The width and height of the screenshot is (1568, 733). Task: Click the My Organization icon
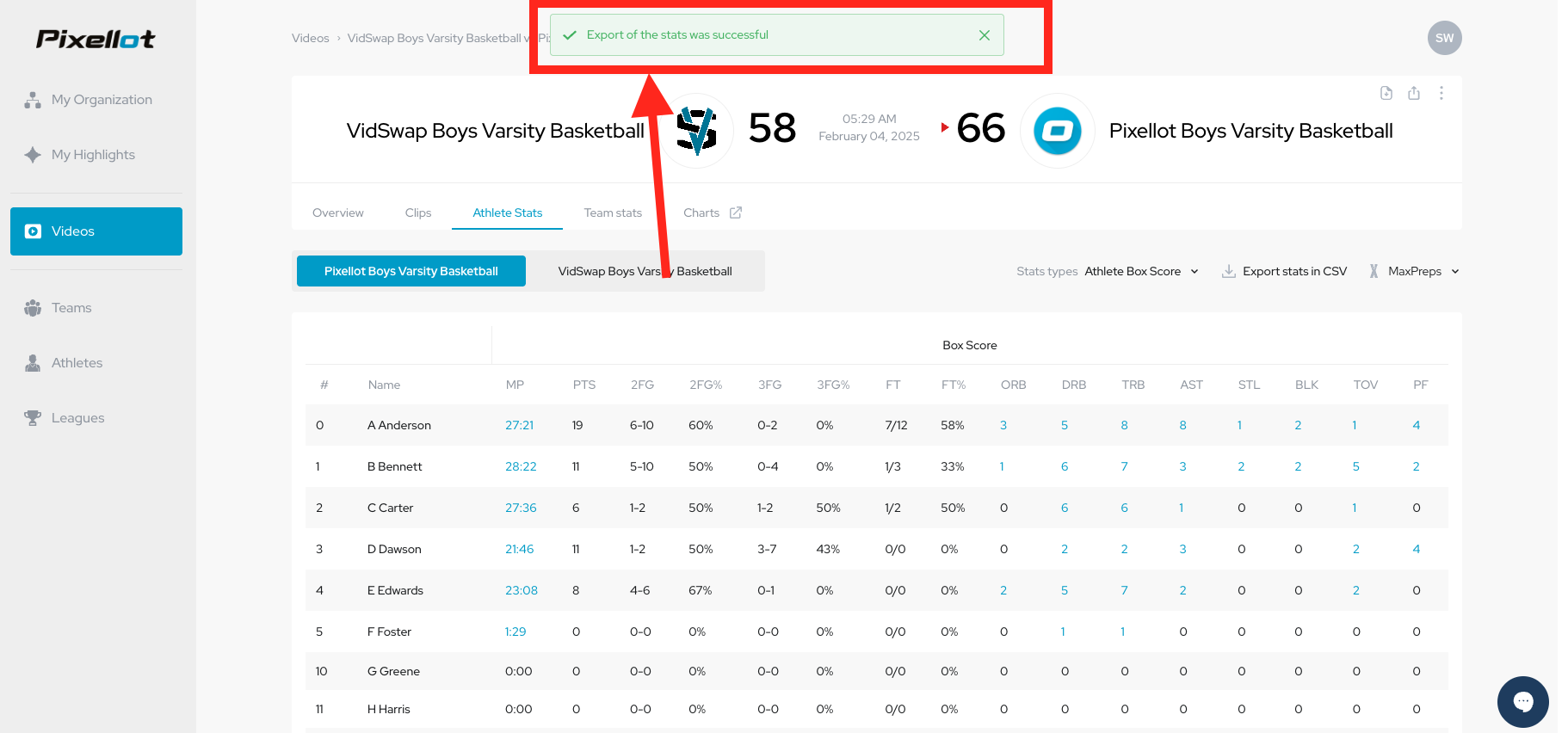[33, 100]
